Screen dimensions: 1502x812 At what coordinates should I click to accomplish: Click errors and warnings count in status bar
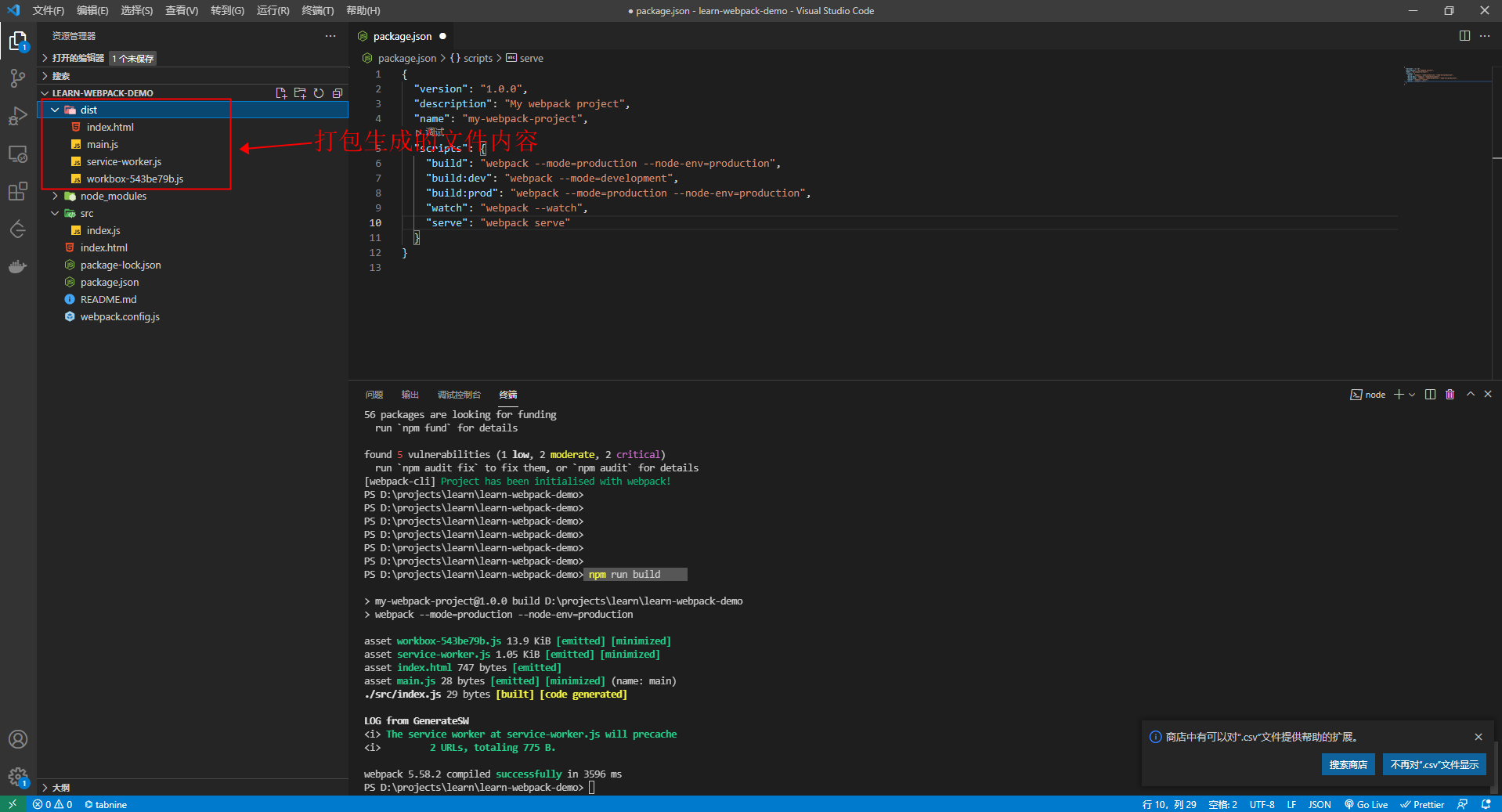pyautogui.click(x=52, y=804)
